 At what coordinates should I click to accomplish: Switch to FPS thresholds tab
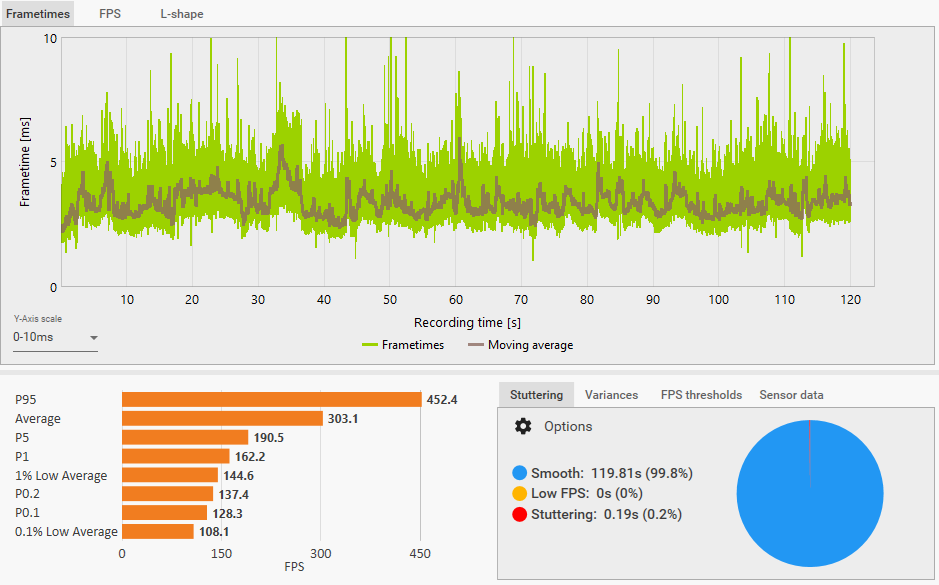(x=701, y=395)
